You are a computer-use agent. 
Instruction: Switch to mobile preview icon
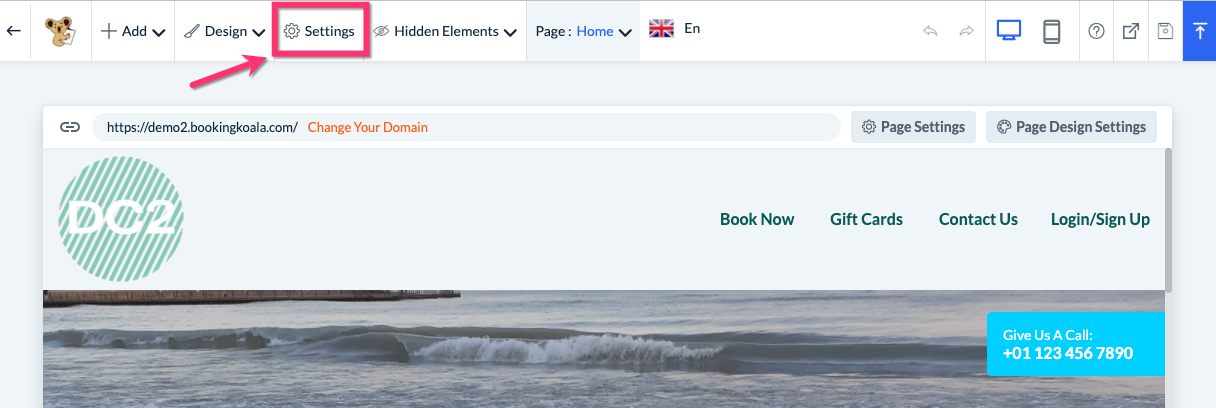[1051, 31]
